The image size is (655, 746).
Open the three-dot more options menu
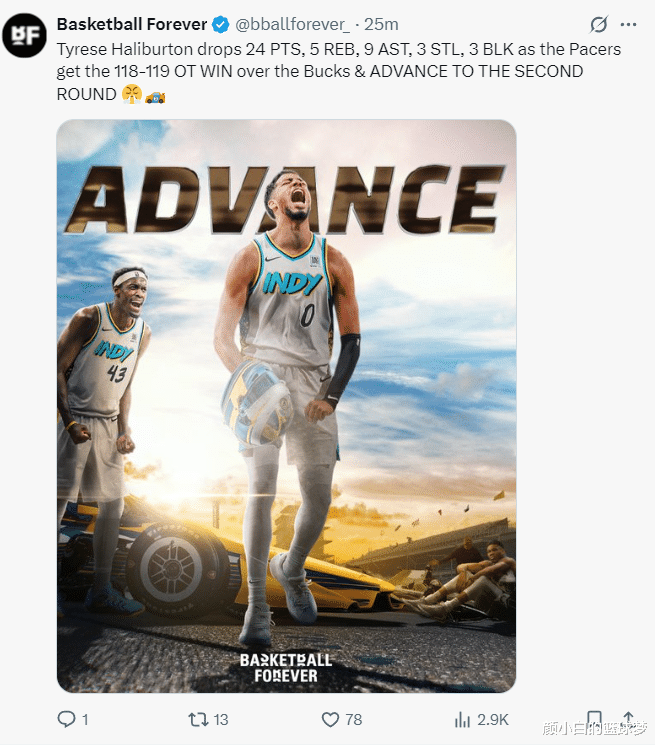pyautogui.click(x=628, y=24)
